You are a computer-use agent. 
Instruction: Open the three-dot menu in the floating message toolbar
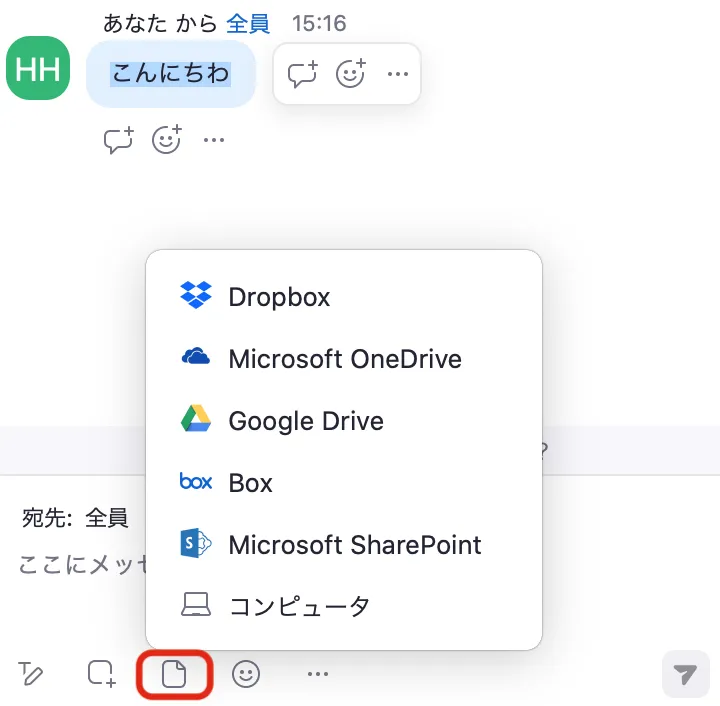coord(397,74)
